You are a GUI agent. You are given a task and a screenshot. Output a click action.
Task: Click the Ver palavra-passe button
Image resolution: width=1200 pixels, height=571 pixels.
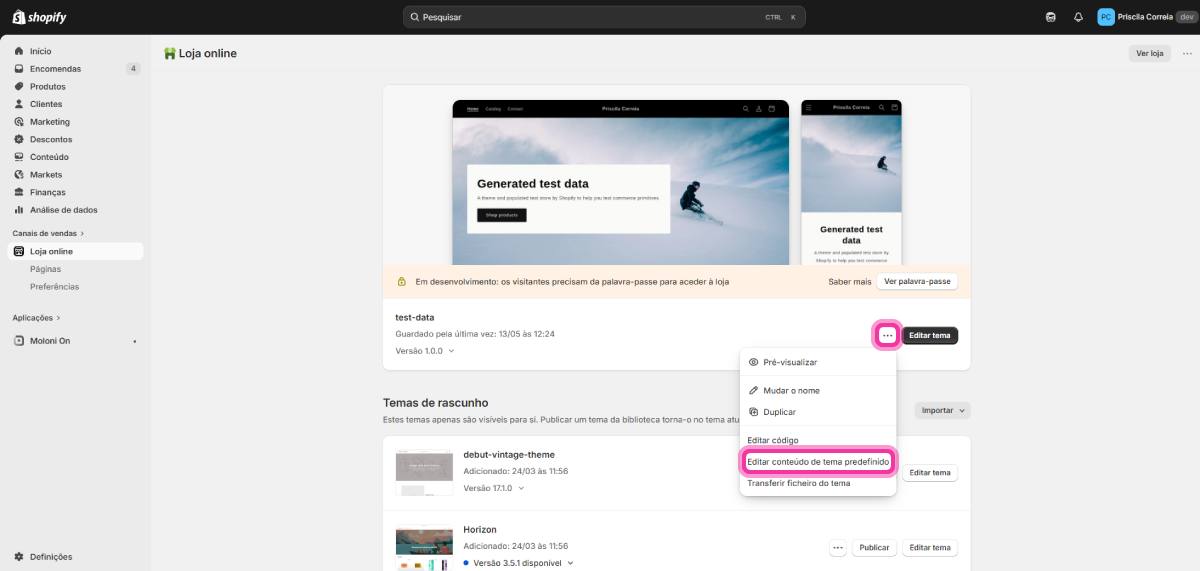click(917, 282)
